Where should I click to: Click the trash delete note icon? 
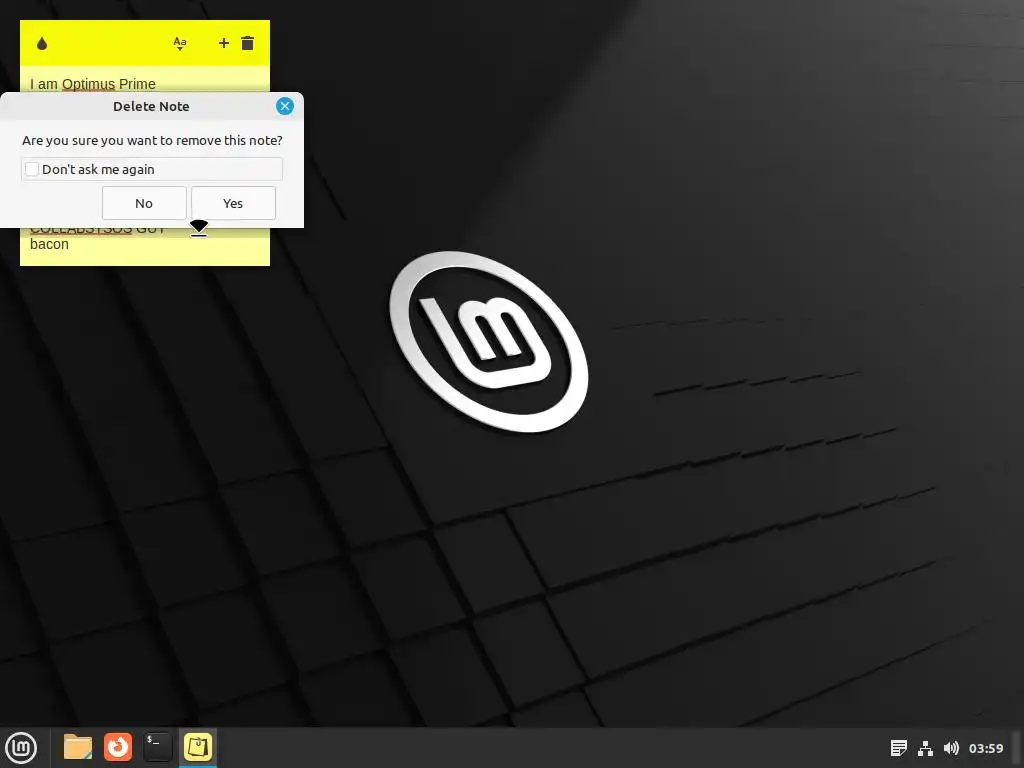click(248, 43)
